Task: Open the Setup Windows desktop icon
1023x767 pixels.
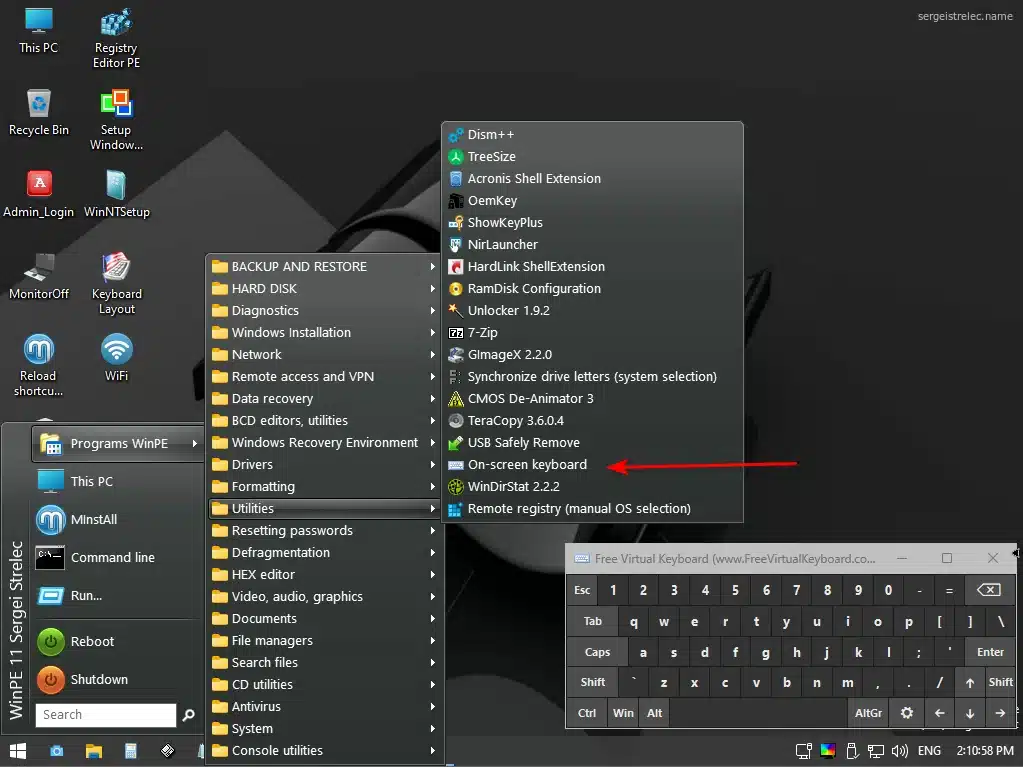Action: point(116,120)
